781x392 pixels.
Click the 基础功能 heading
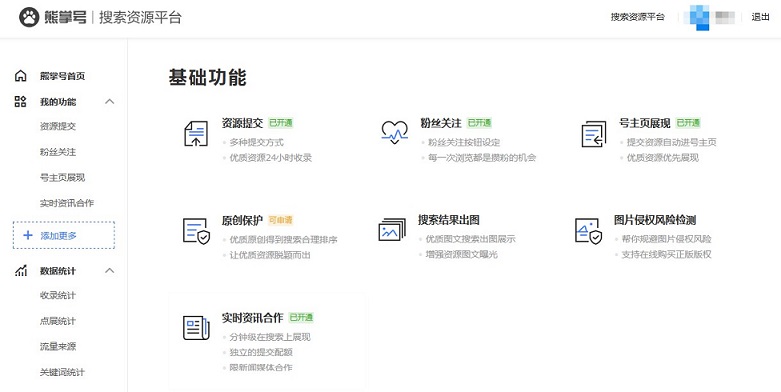(207, 78)
